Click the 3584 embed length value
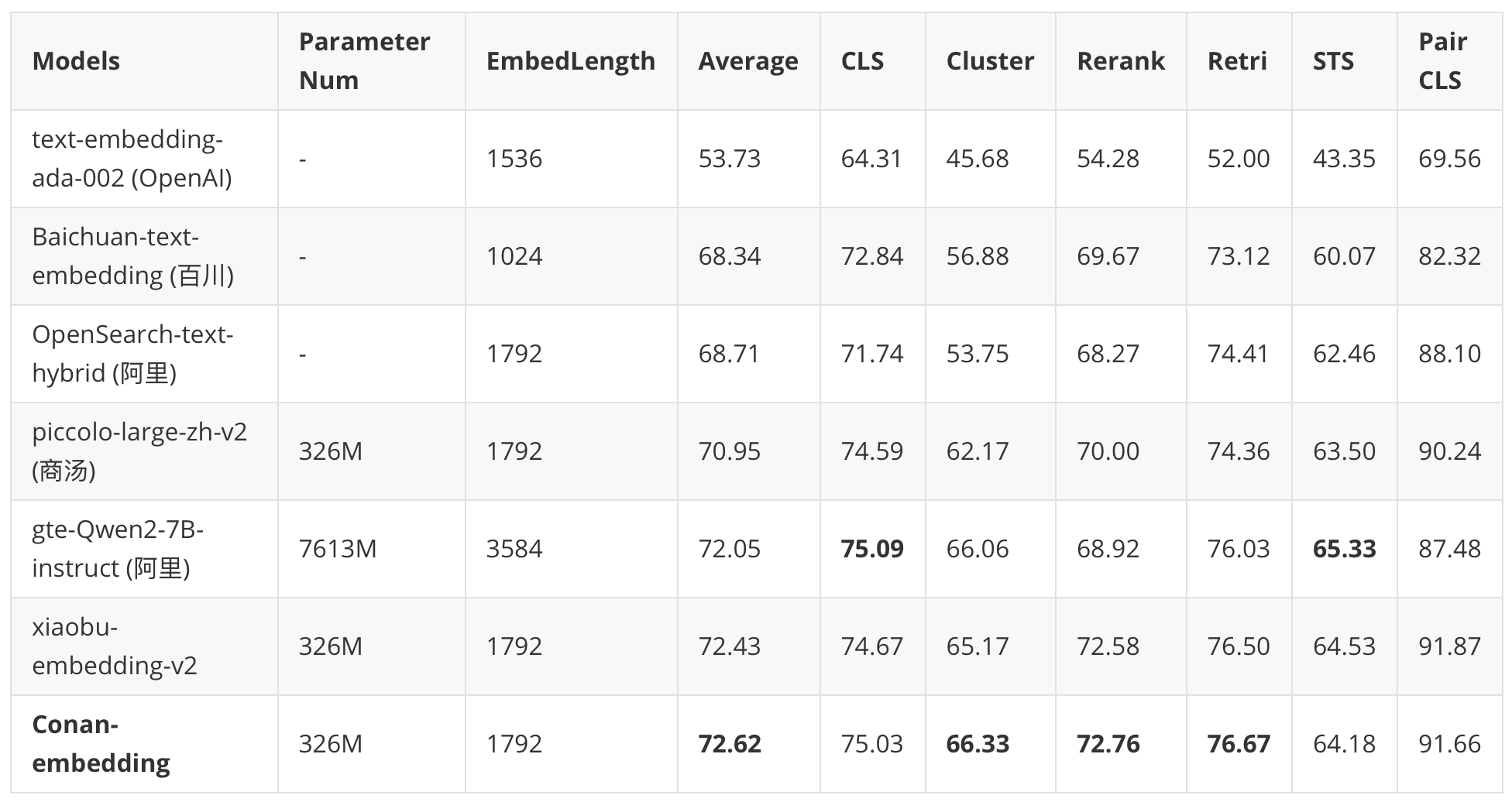 (514, 549)
